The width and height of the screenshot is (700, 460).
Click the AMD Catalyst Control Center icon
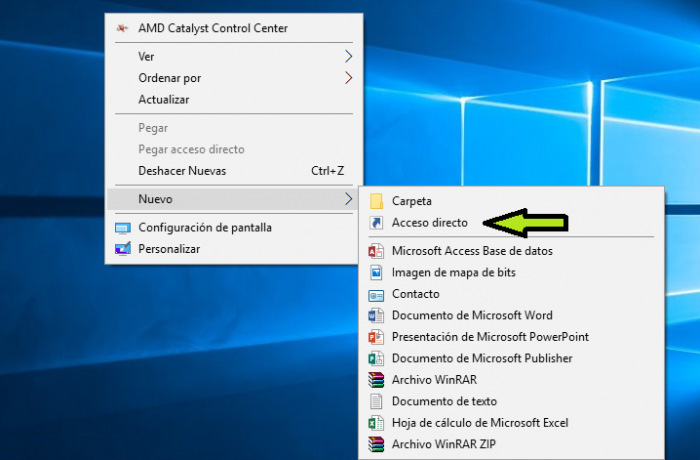122,28
